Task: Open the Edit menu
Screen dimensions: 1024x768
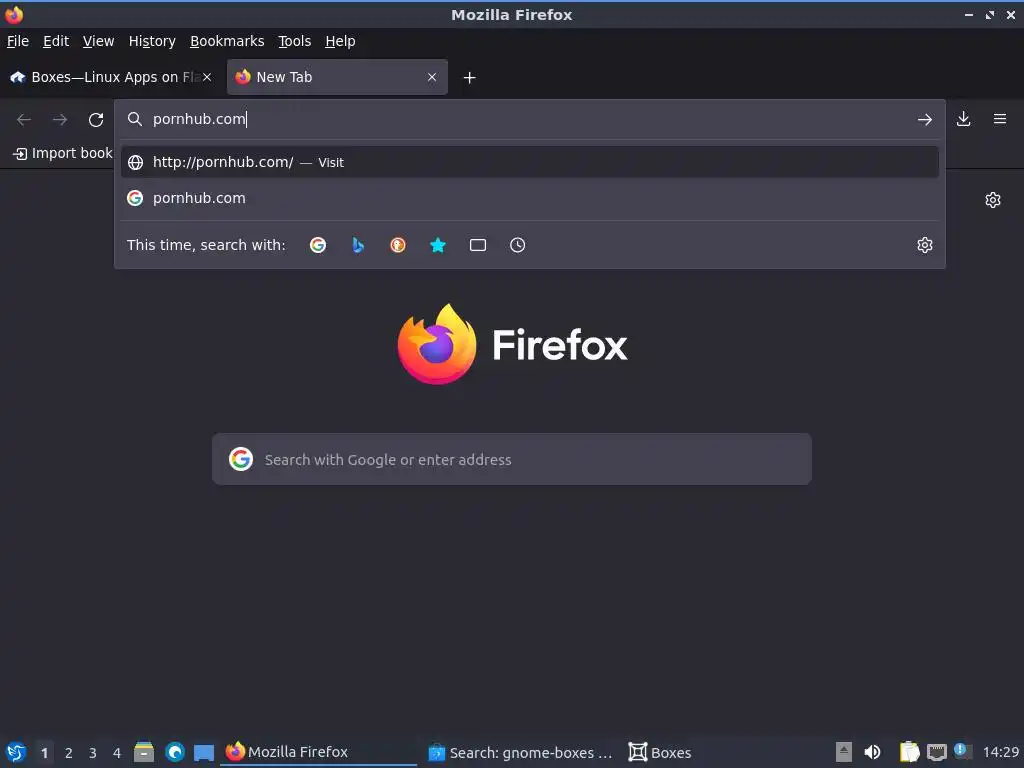Action: [56, 41]
